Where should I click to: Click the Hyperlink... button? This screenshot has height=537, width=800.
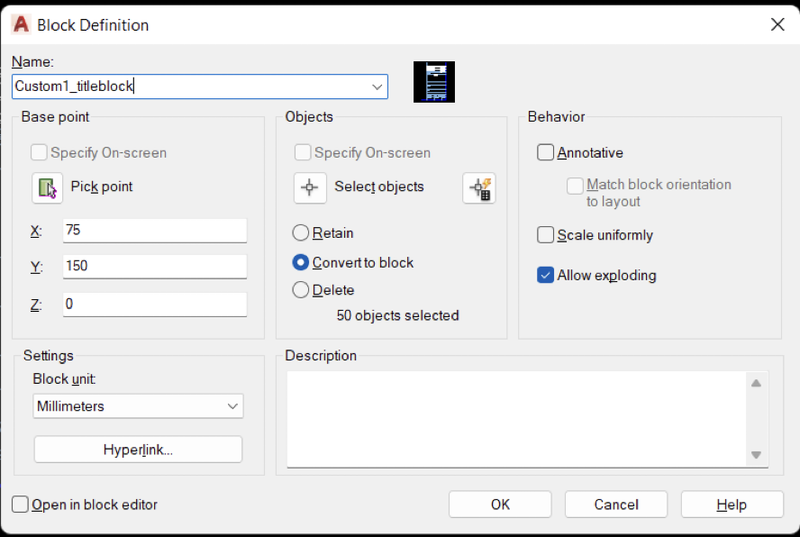[138, 449]
